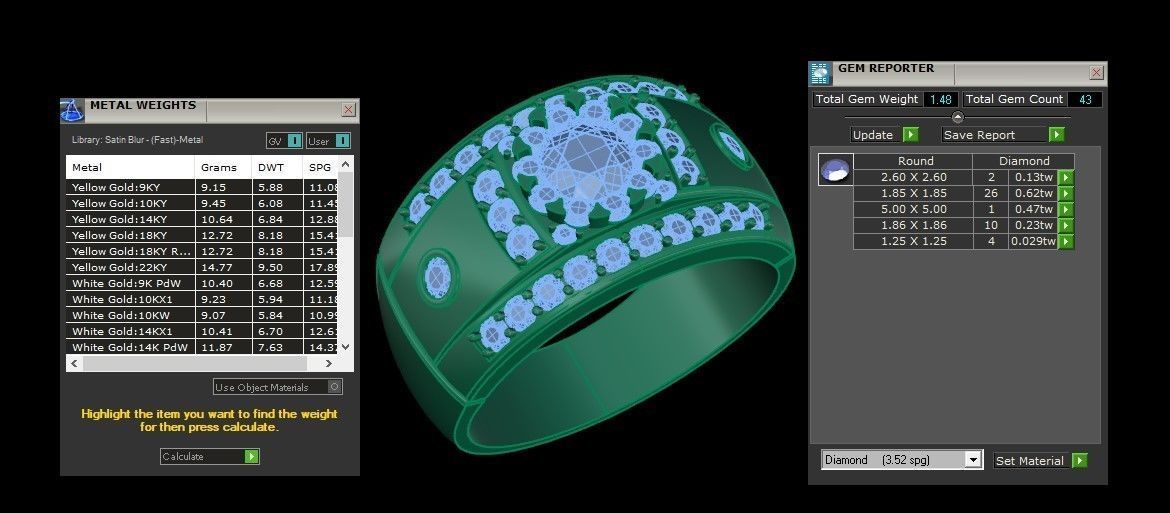
Task: Select the Yellow Gold:10KY row
Action: (x=202, y=203)
